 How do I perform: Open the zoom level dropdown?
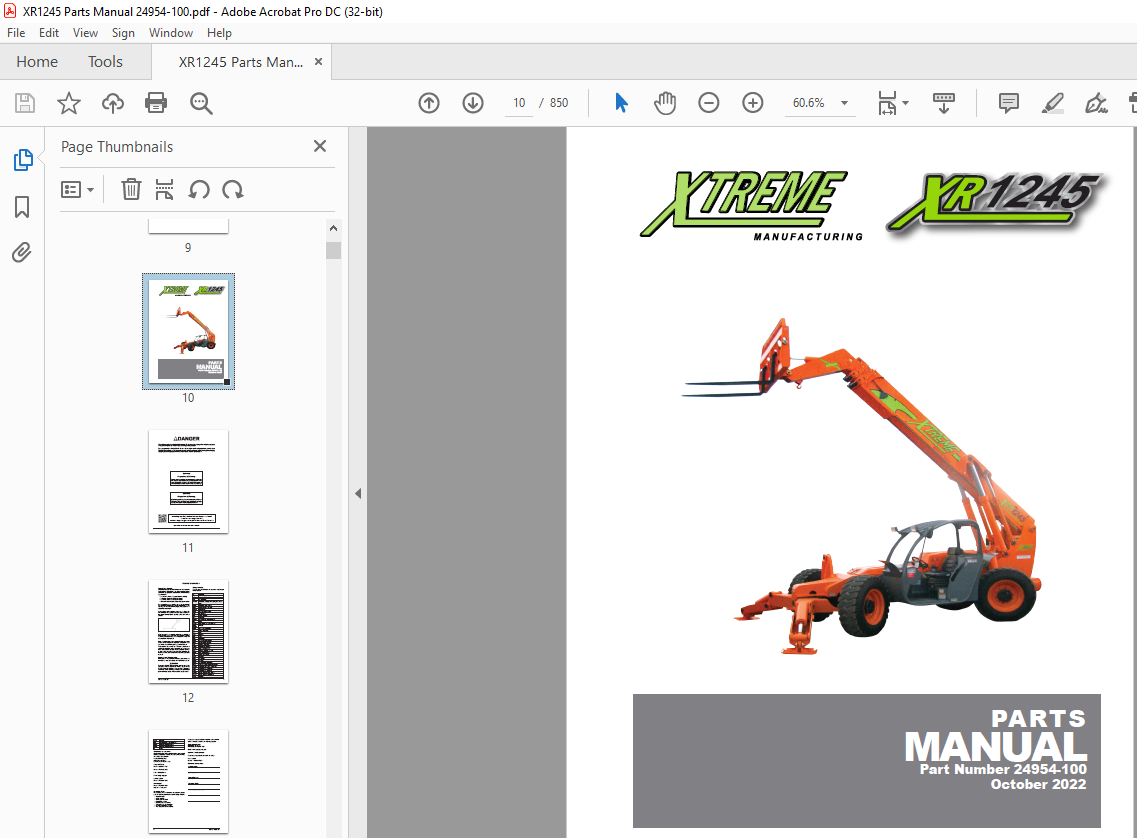click(x=844, y=103)
